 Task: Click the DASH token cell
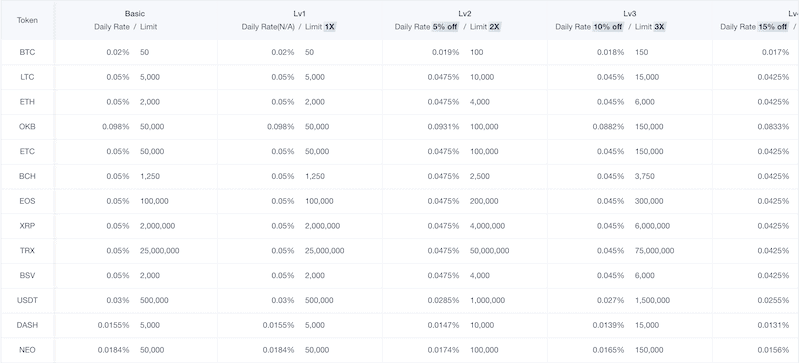click(27, 325)
